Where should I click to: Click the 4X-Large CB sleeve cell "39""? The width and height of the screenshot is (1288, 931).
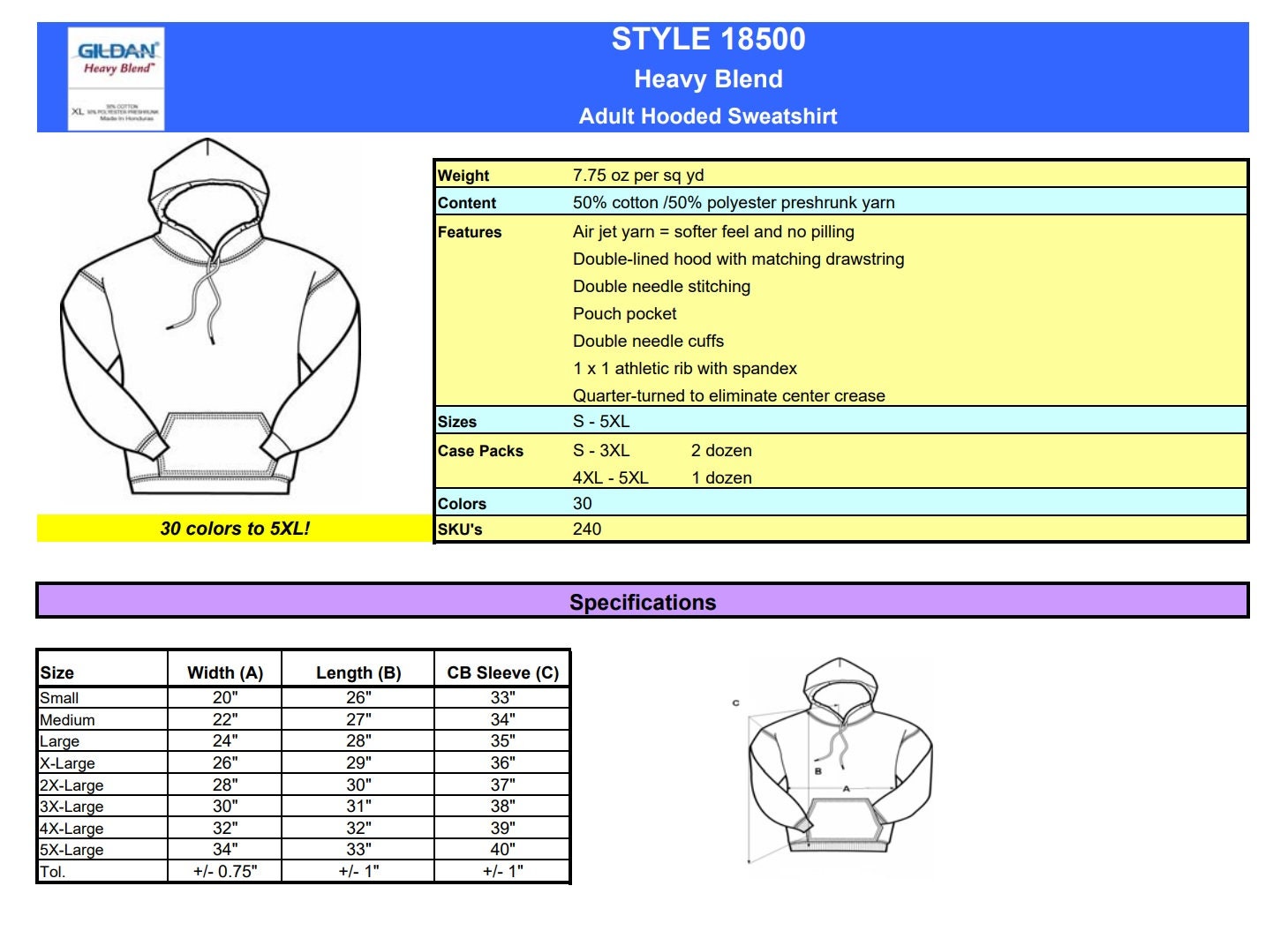503,828
